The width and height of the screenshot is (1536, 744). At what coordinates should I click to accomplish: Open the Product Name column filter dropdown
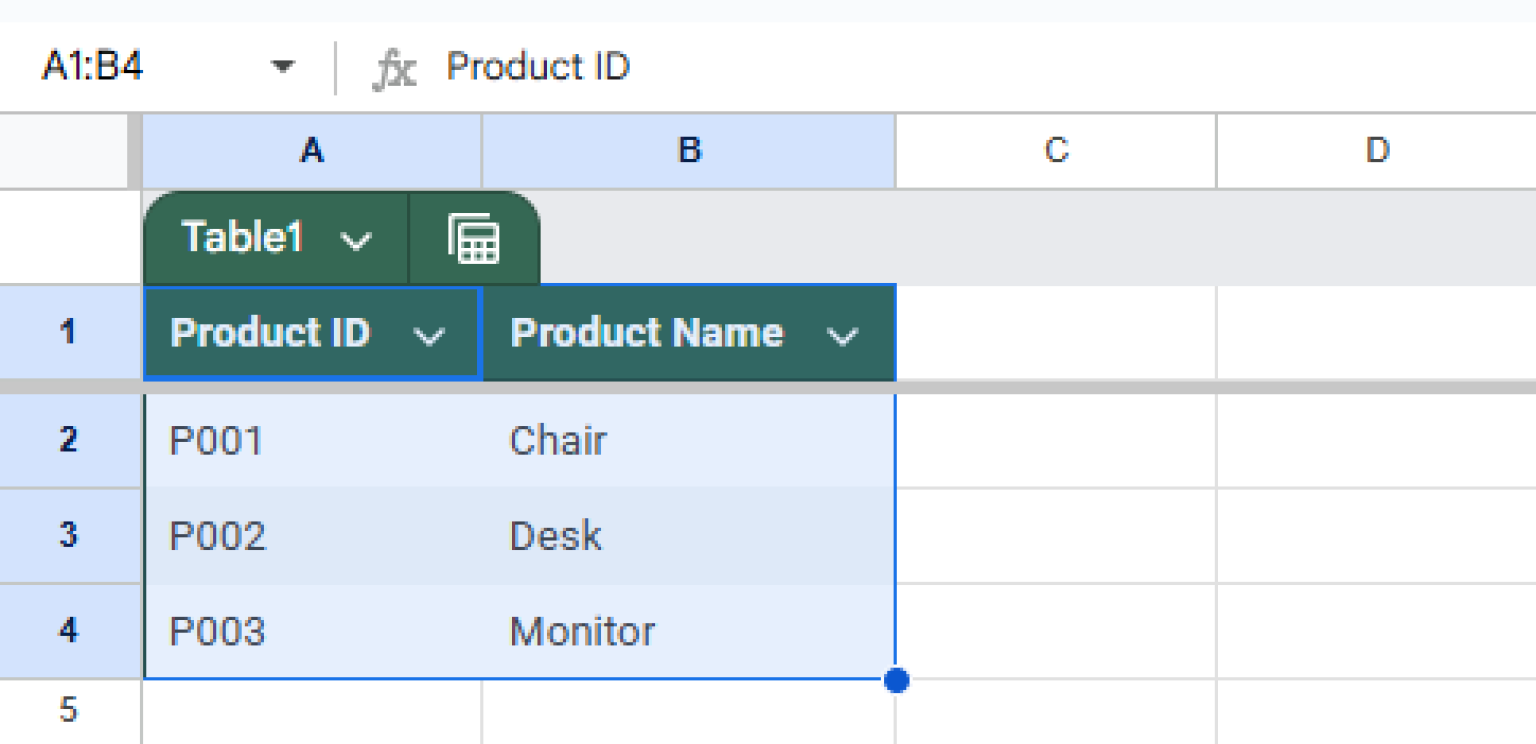842,334
